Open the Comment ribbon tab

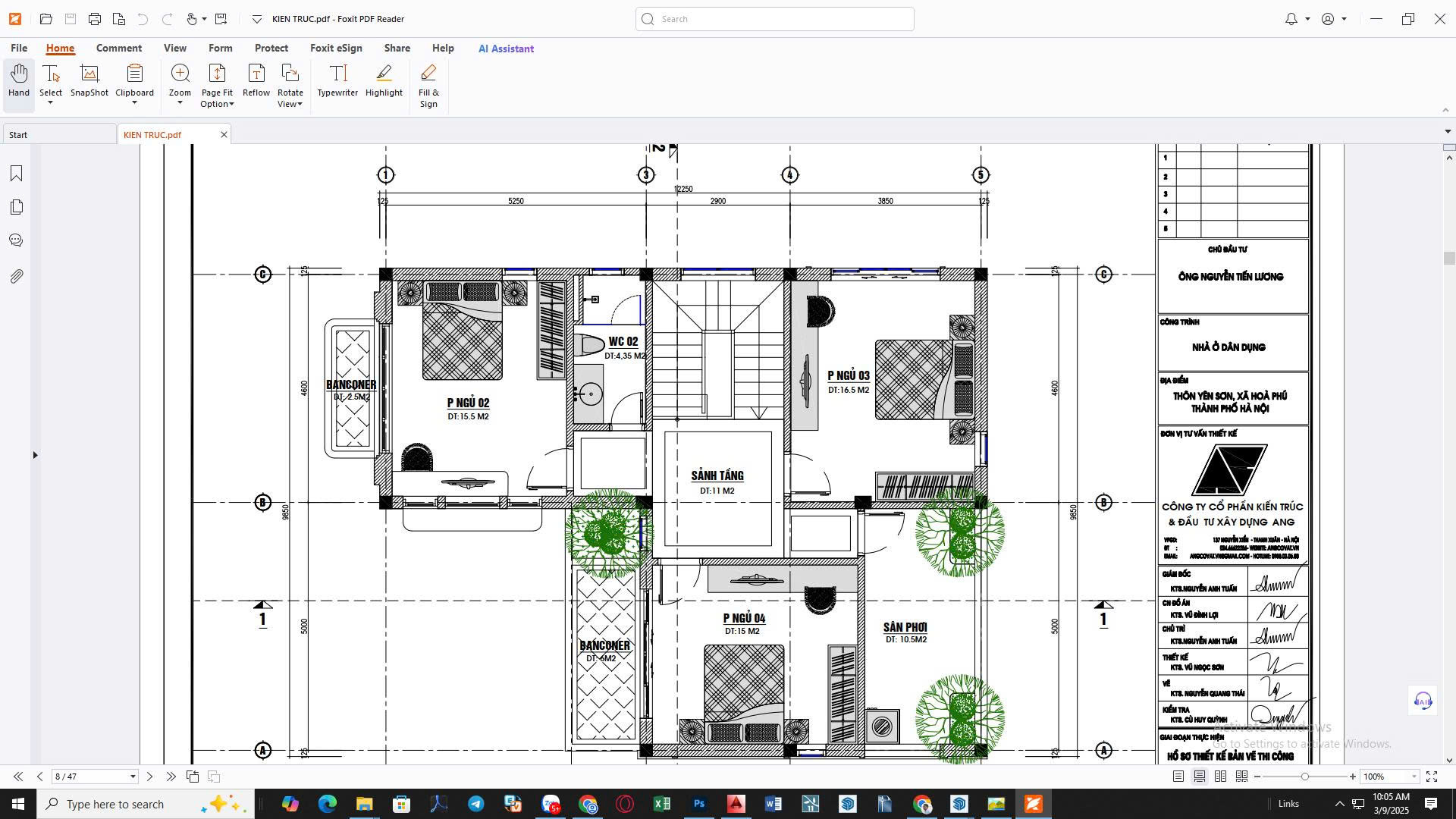click(119, 48)
